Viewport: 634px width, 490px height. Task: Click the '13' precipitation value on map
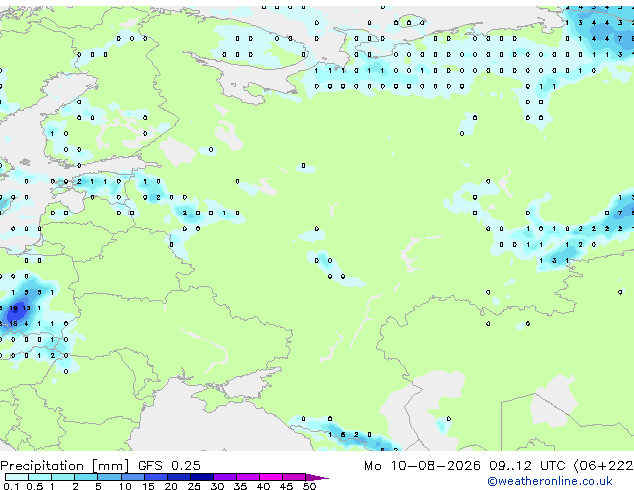point(26,308)
